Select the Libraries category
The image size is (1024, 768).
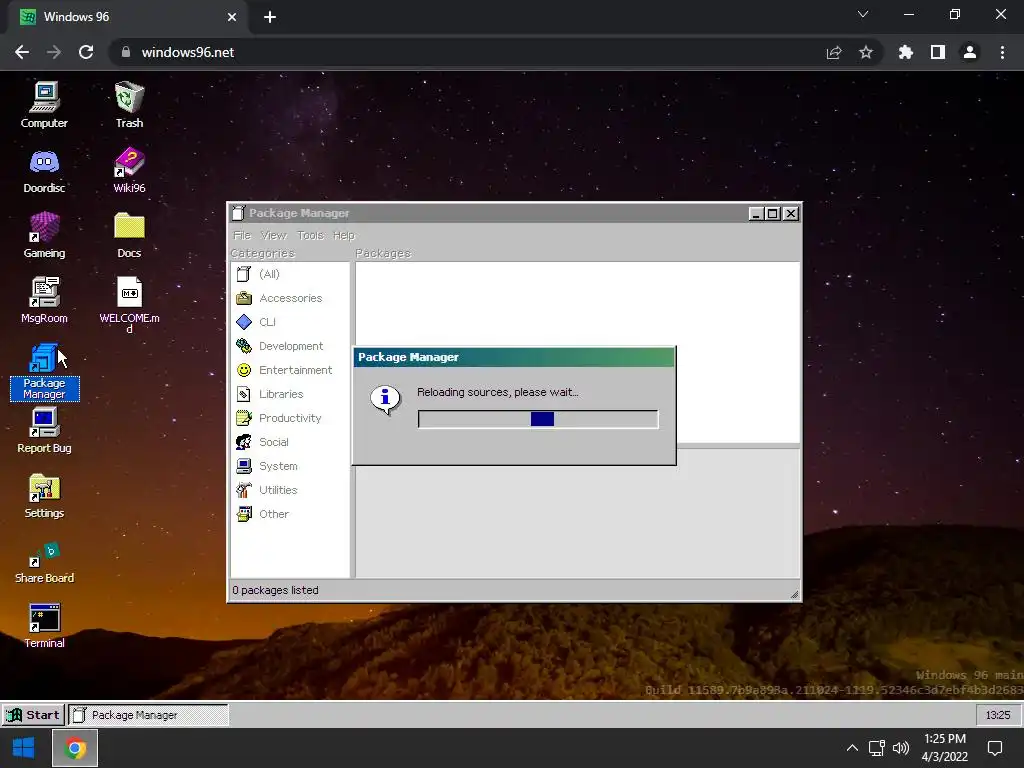point(290,394)
